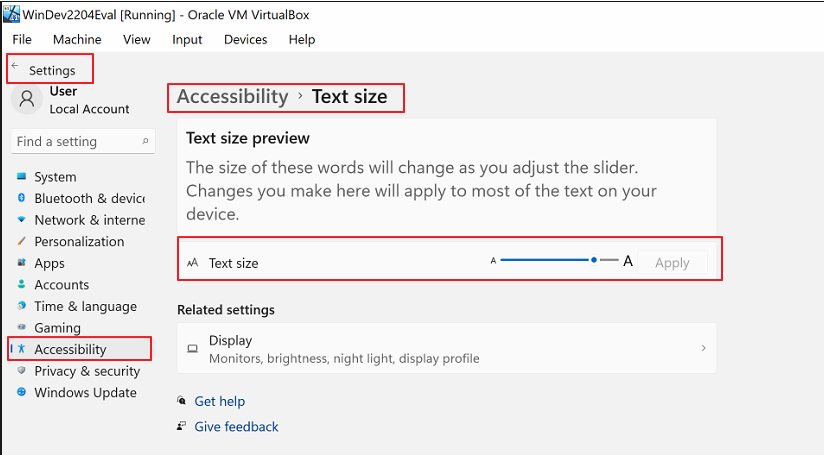Open the Get help link
This screenshot has height=455, width=824.
(219, 401)
